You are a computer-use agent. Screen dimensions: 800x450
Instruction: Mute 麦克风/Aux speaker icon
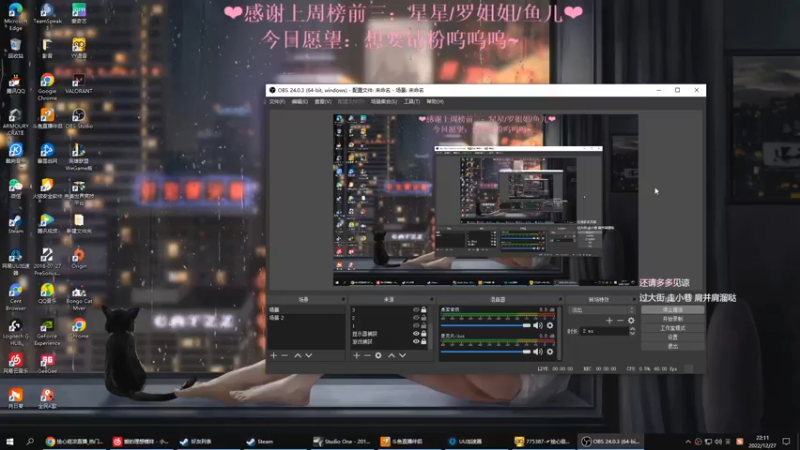[x=538, y=352]
